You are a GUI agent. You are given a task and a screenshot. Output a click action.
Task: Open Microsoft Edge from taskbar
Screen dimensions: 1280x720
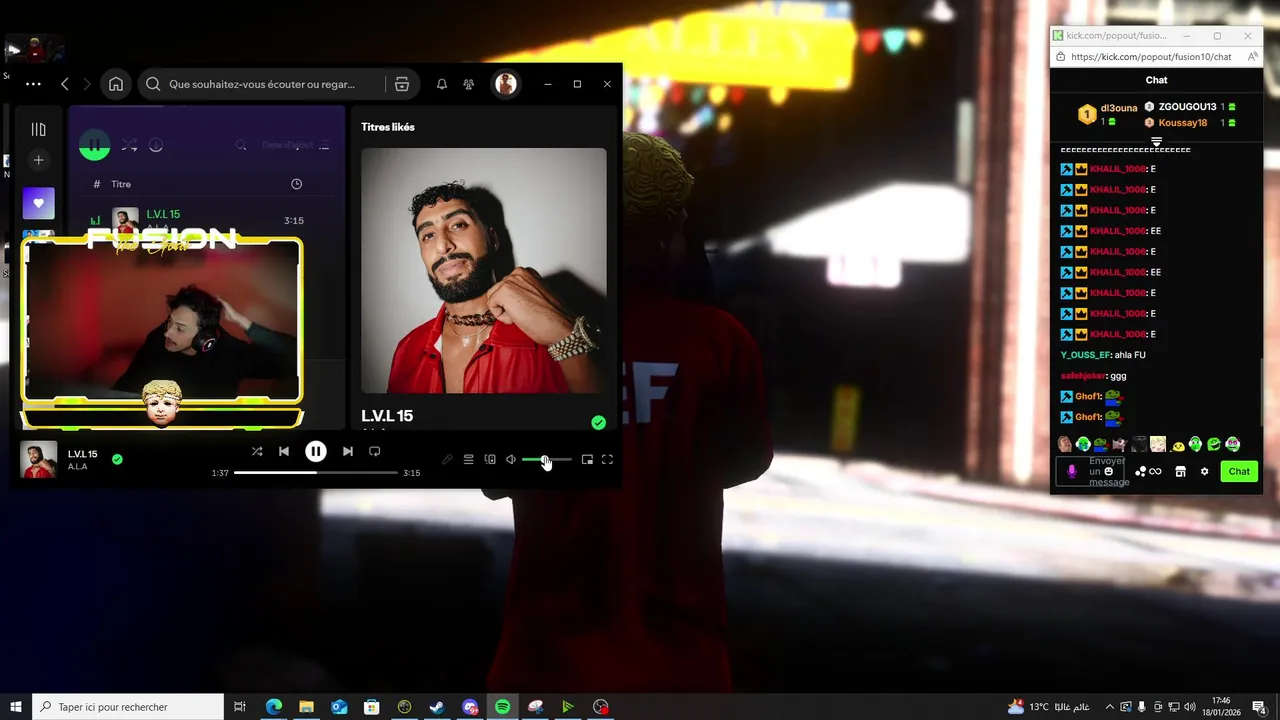[273, 707]
